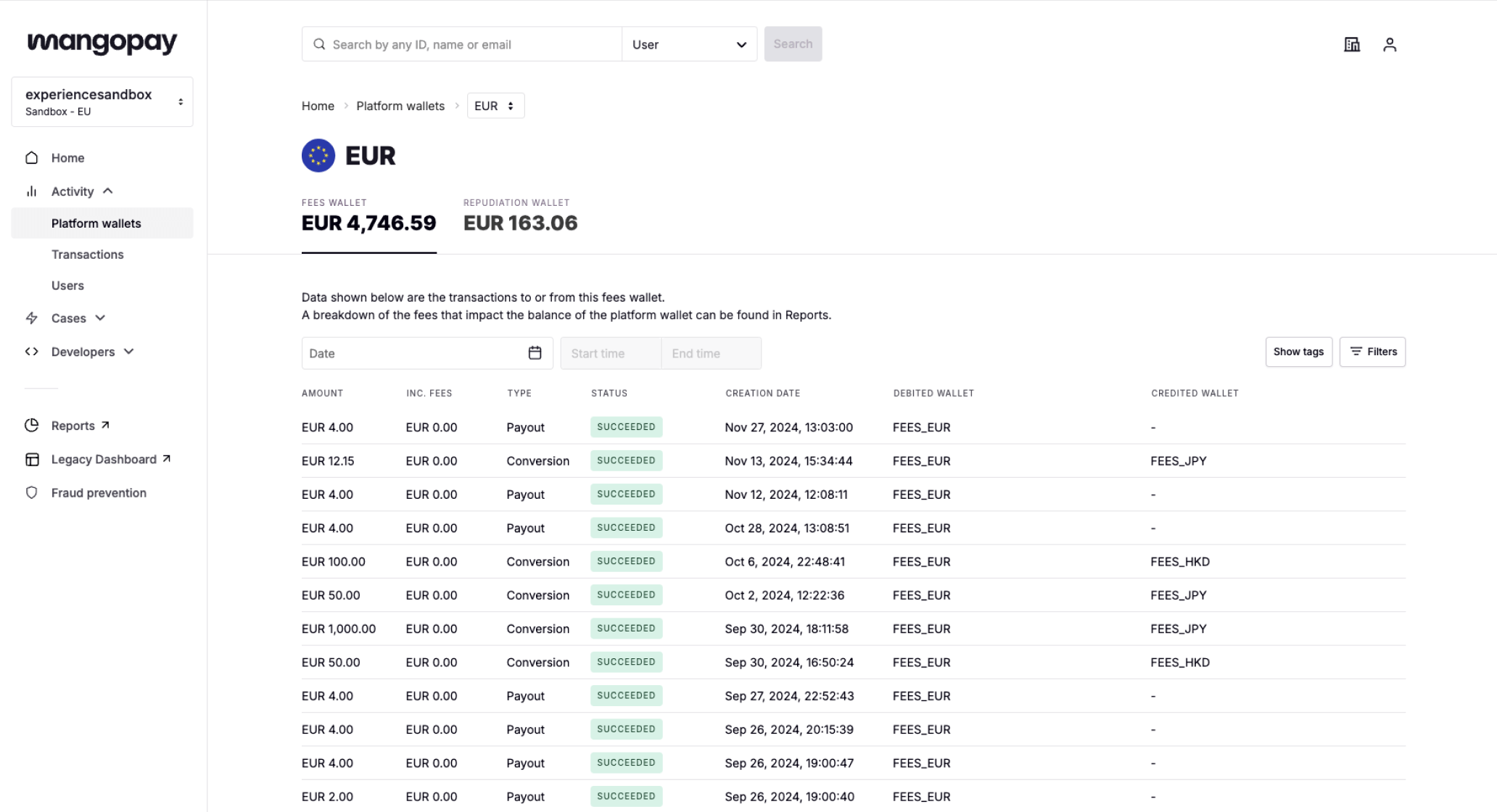Click external arrow next to Legacy Dashboard
This screenshot has height=812, width=1497.
[x=166, y=458]
